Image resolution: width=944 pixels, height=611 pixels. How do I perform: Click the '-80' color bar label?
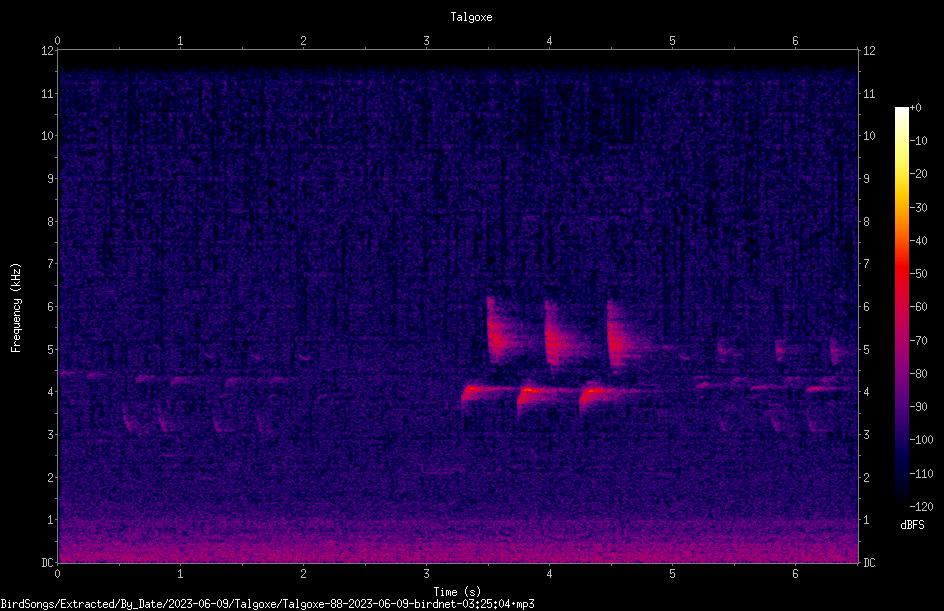(x=918, y=373)
